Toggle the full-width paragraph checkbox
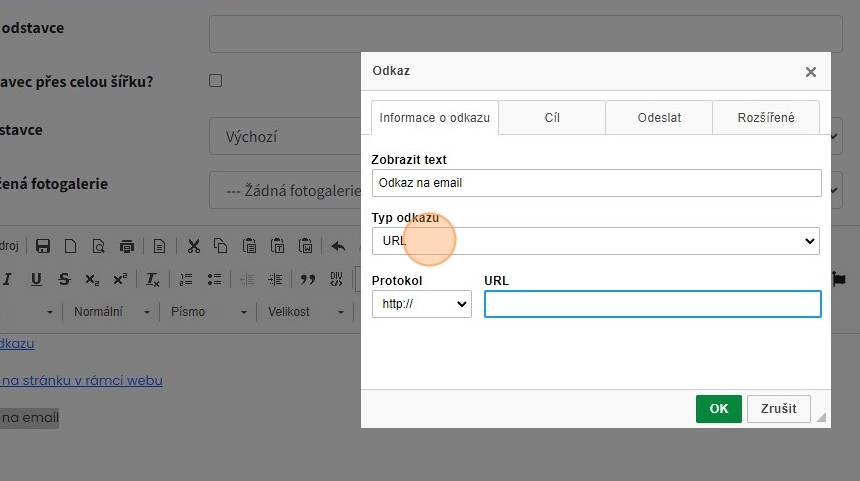This screenshot has width=860, height=481. 215,81
